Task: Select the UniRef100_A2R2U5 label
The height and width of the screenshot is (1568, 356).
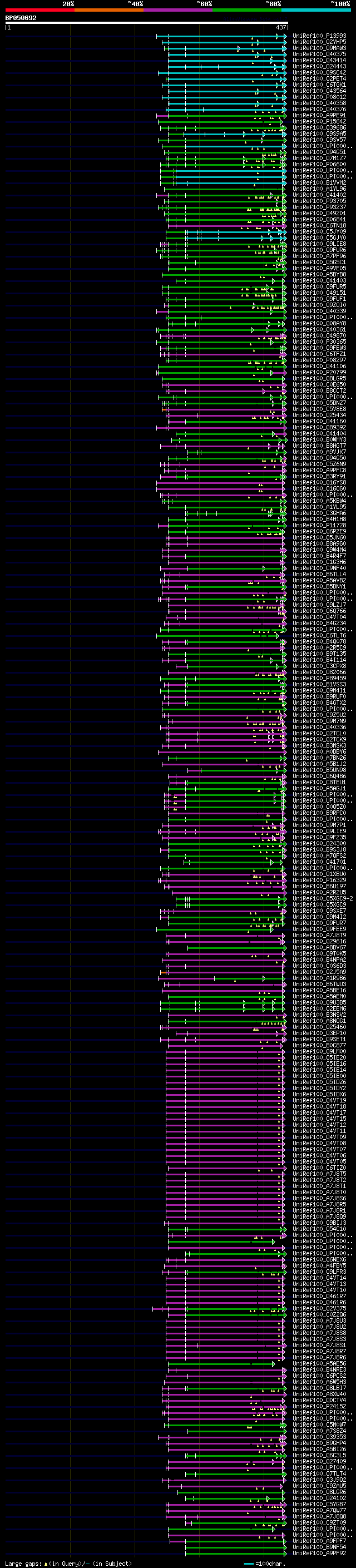Action: click(x=319, y=892)
